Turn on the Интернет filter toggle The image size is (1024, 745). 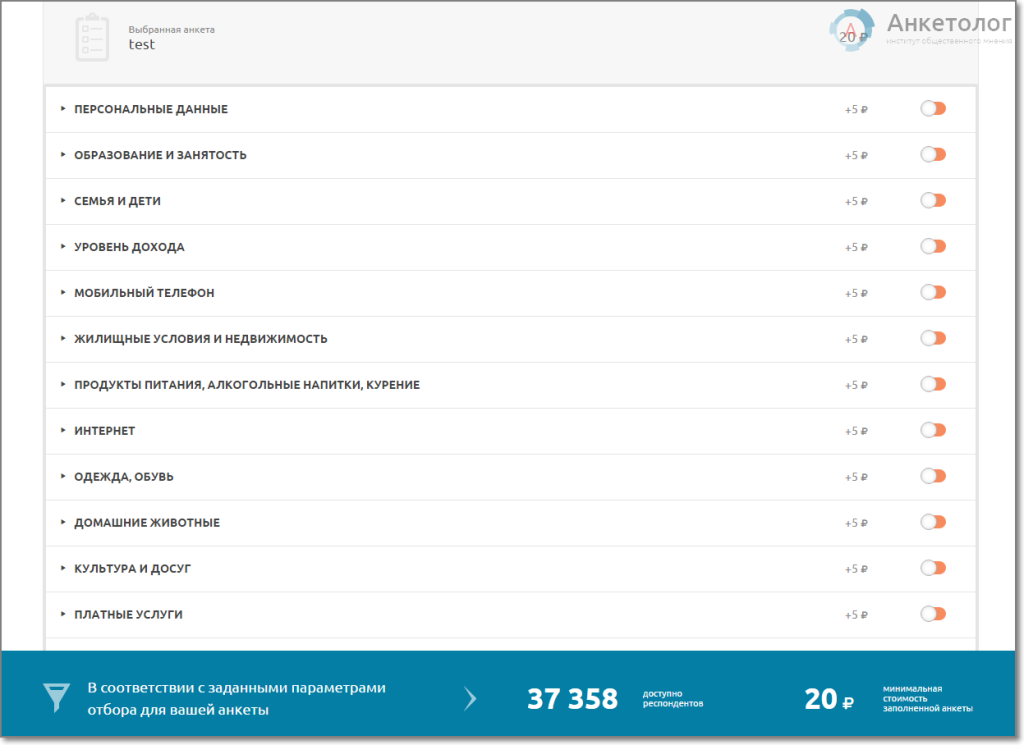point(932,431)
